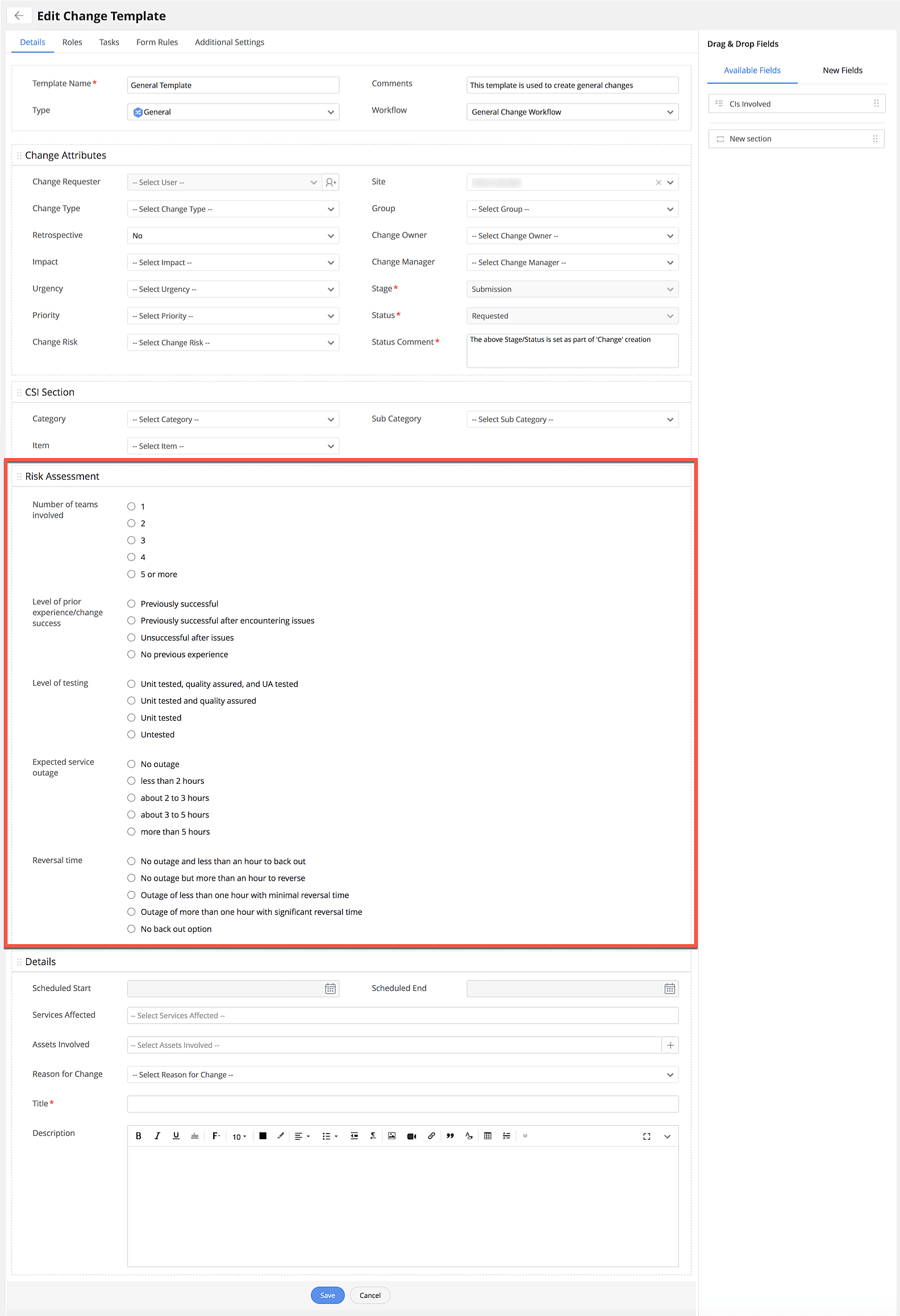Insert image in Description editor
900x1316 pixels.
[392, 1136]
